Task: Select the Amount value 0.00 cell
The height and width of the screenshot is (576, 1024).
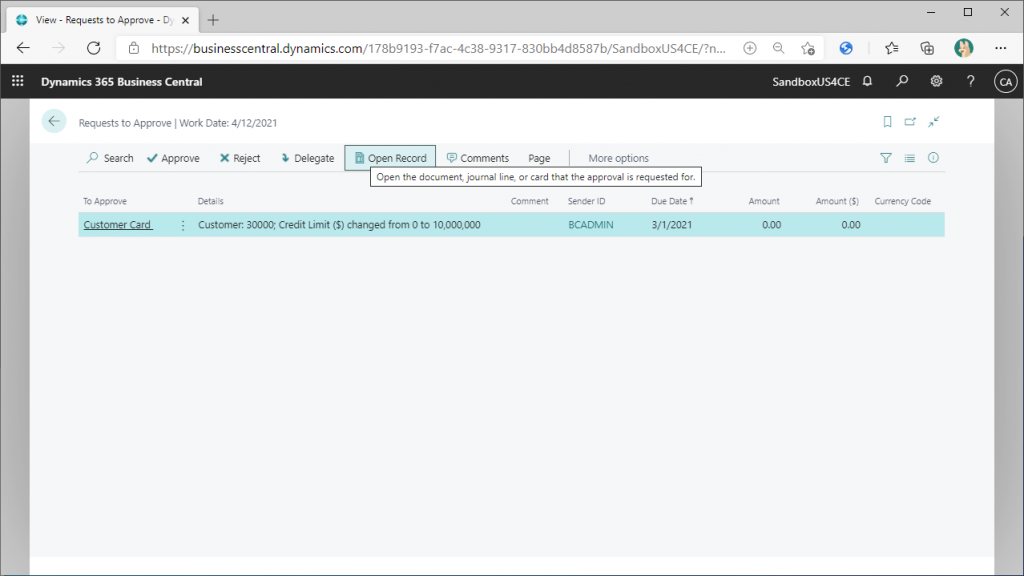Action: point(771,225)
